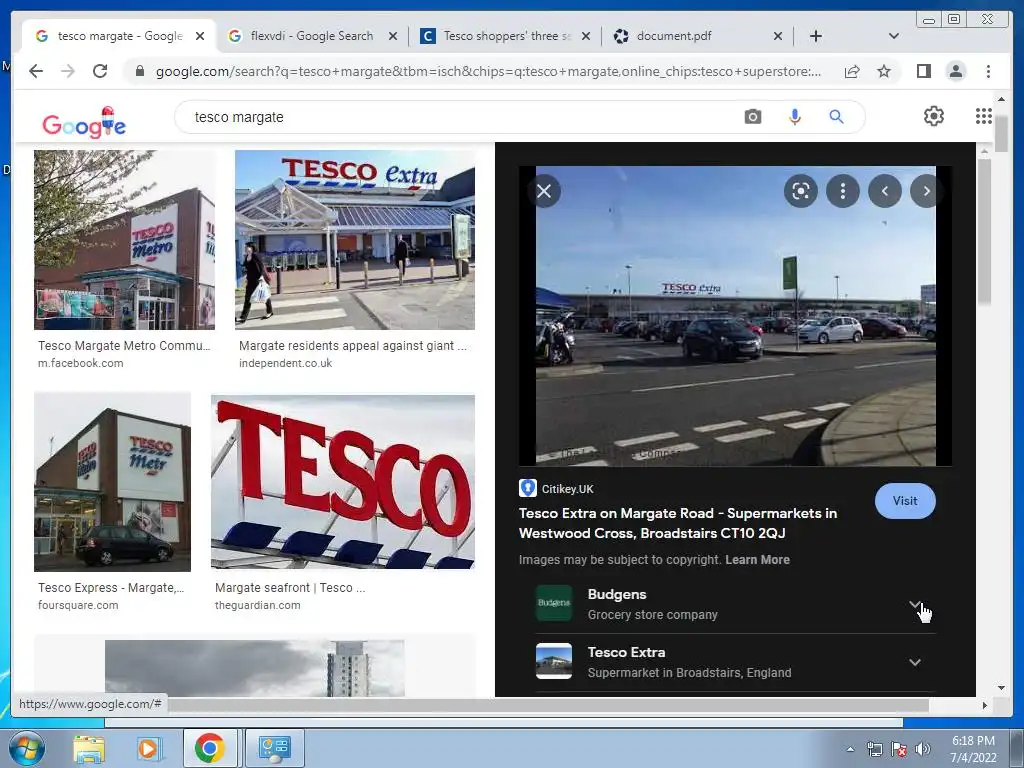Switch to the Tesco shoppers' three tab

507,36
